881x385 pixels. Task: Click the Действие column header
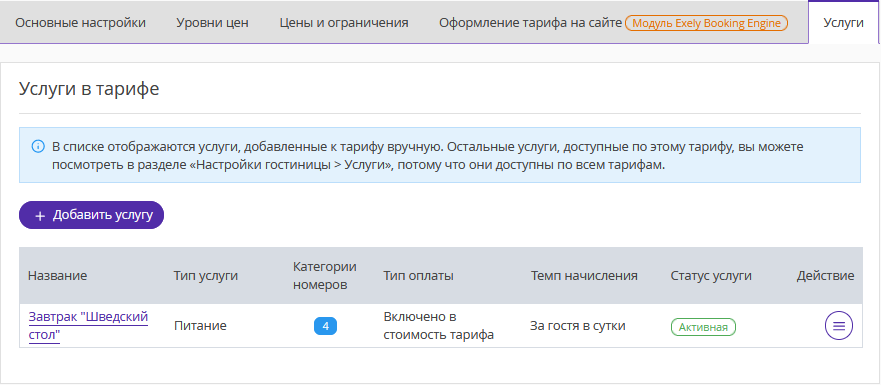tap(825, 275)
